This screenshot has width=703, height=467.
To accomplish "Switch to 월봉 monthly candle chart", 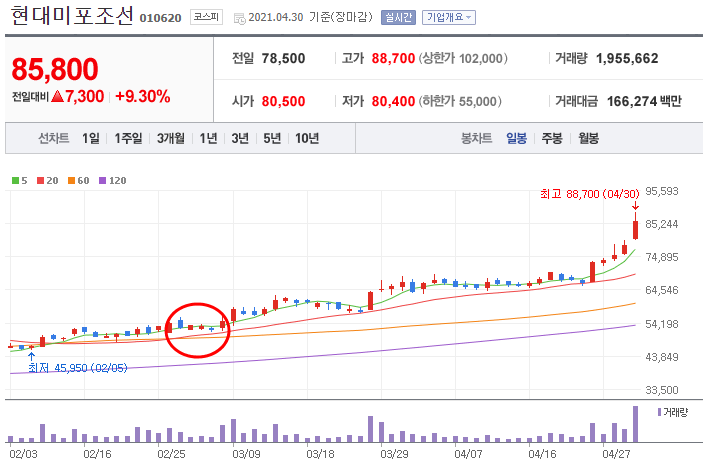I will coord(588,138).
